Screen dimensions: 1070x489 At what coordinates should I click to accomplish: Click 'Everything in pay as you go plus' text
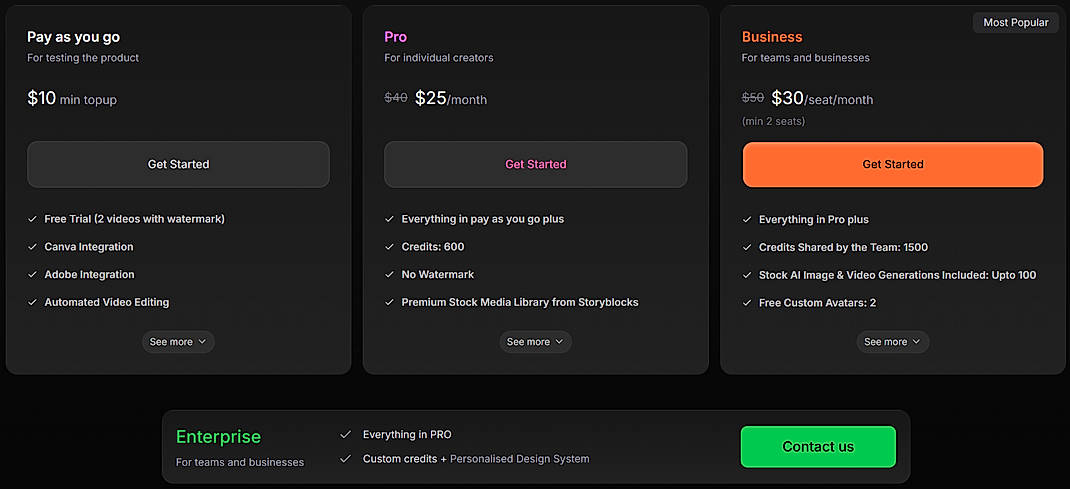pos(482,219)
